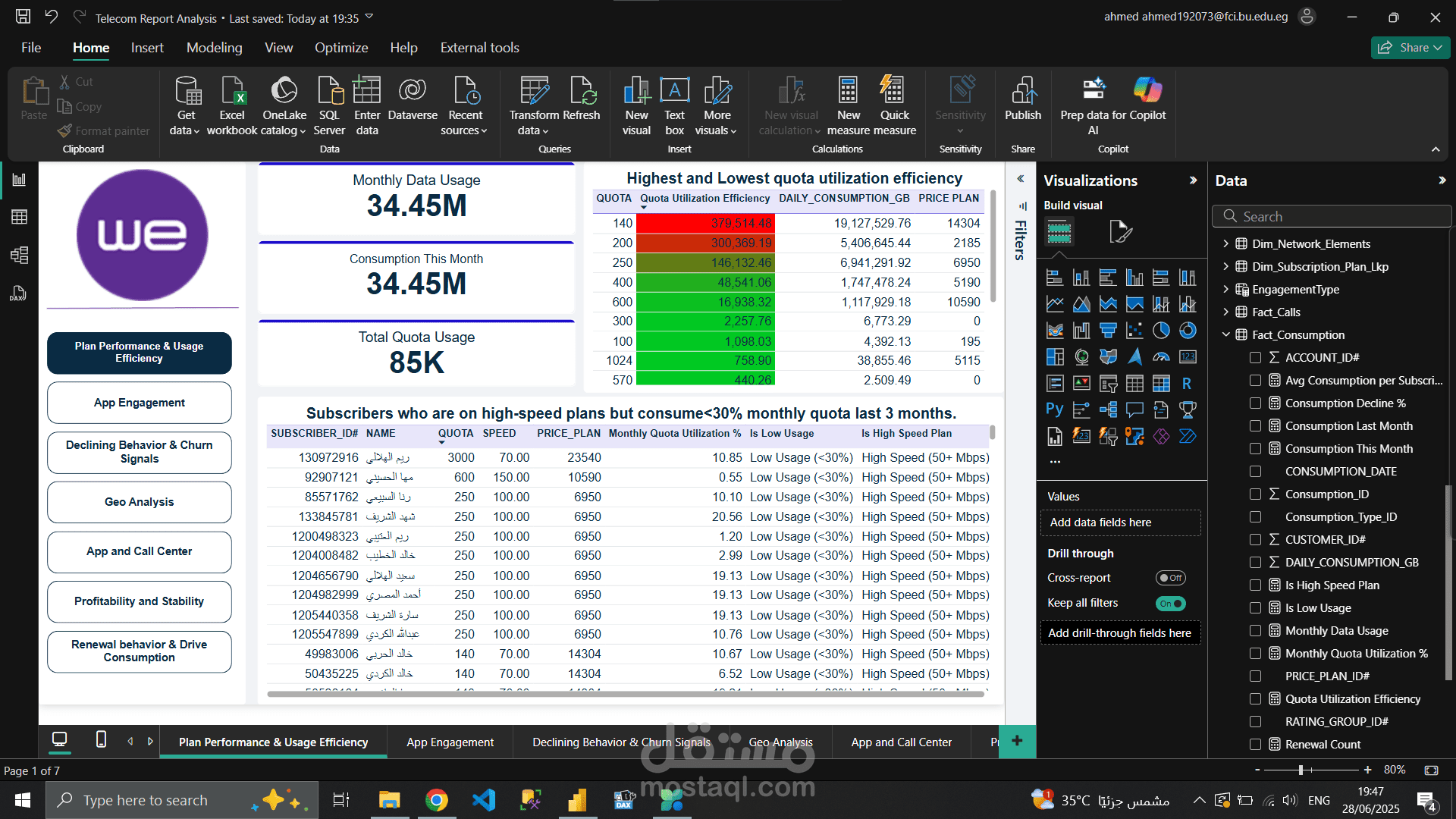This screenshot has height=819, width=1456.
Task: Click the Share button
Action: (1410, 48)
